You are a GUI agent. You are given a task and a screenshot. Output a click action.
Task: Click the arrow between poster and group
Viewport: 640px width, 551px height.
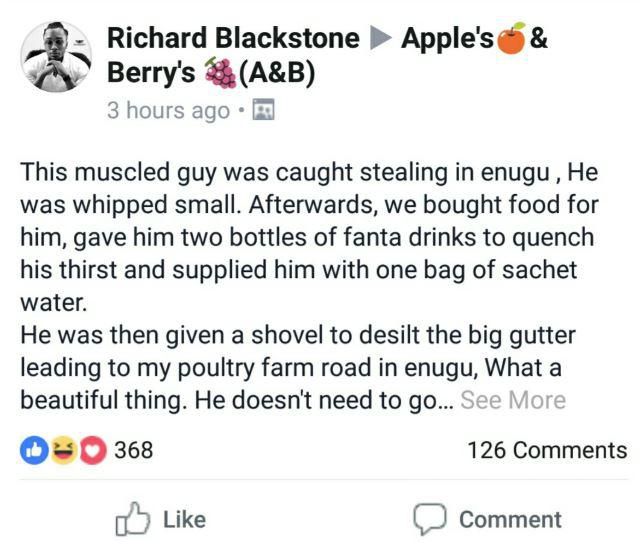click(x=380, y=40)
